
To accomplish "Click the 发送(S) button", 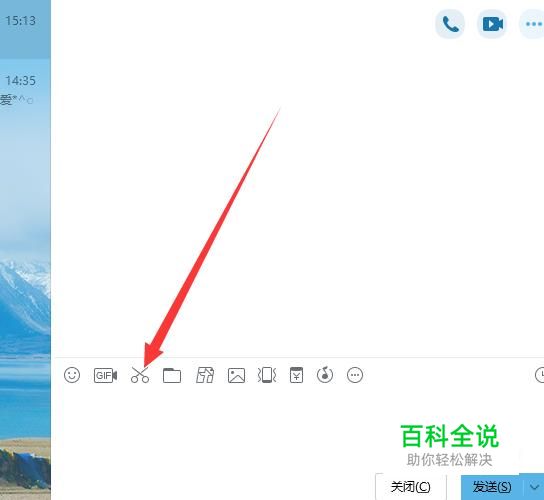I will (492, 487).
